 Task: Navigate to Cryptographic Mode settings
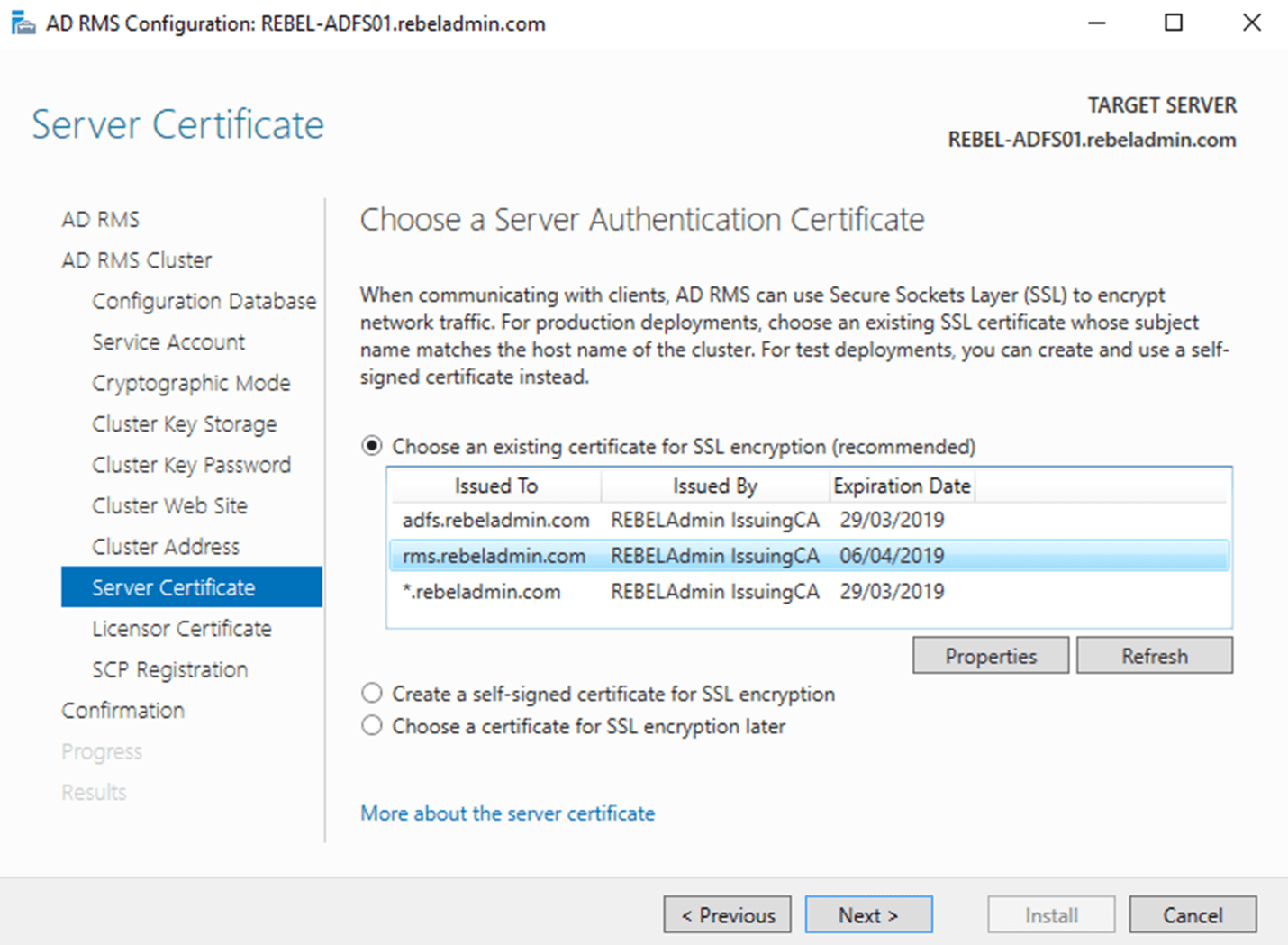pyautogui.click(x=191, y=382)
